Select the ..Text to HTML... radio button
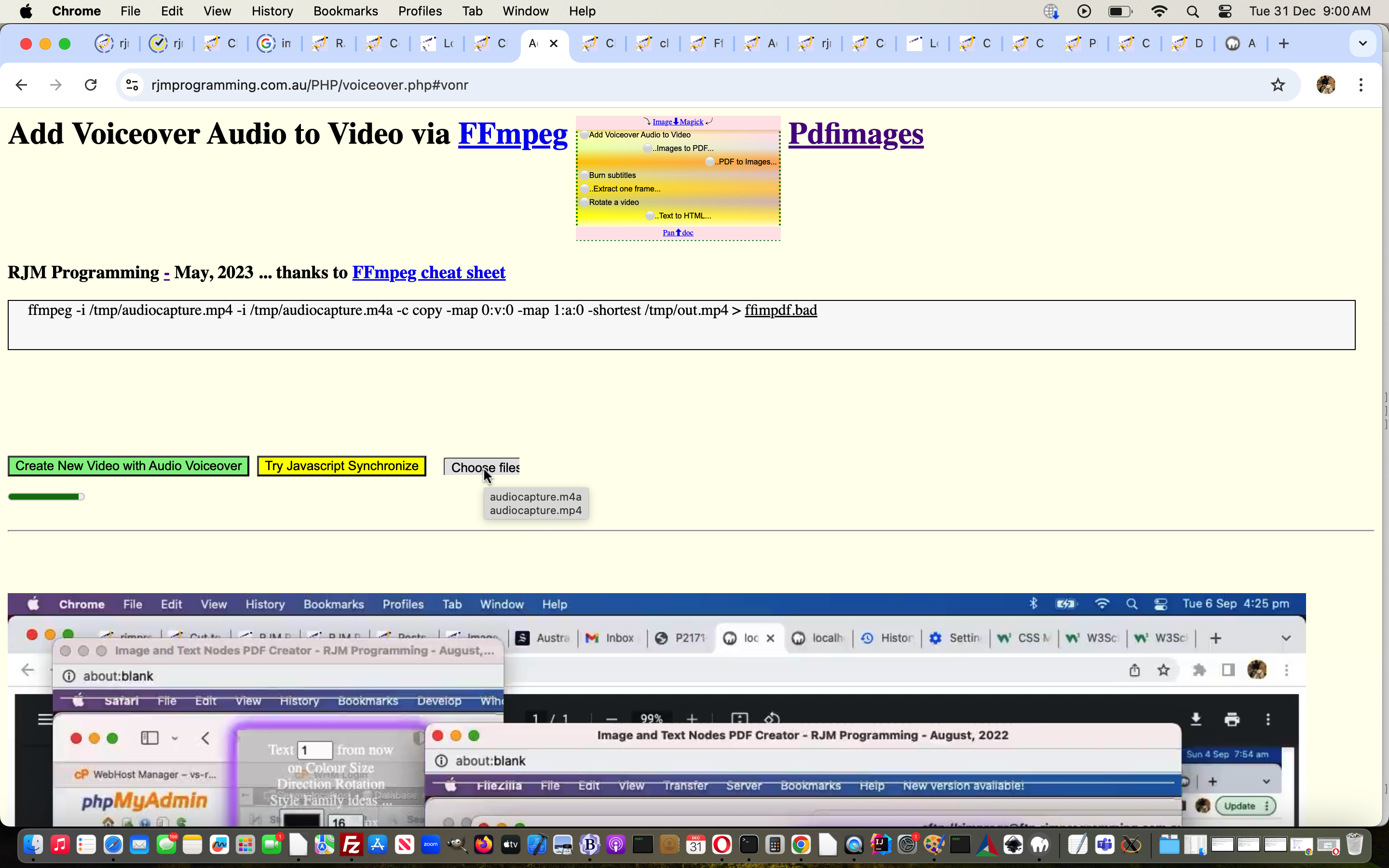 (x=650, y=216)
